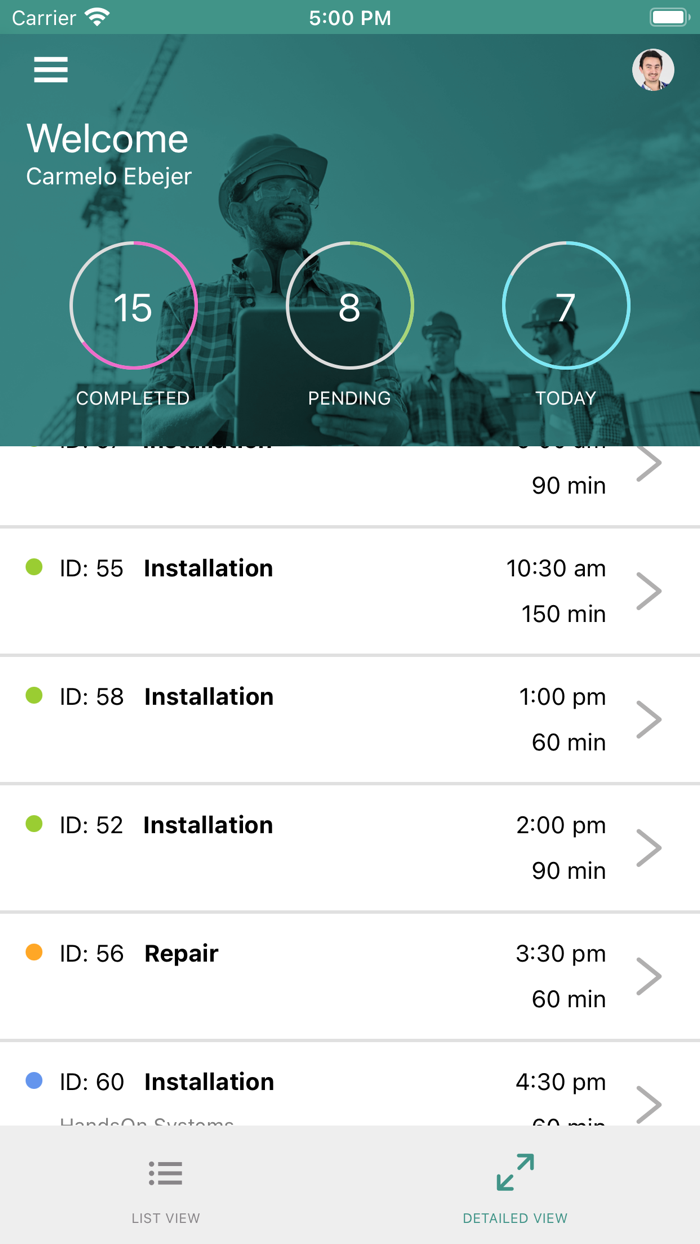Click the TODAY progress ring showing 7
Screen dimensions: 700x1244
point(566,306)
